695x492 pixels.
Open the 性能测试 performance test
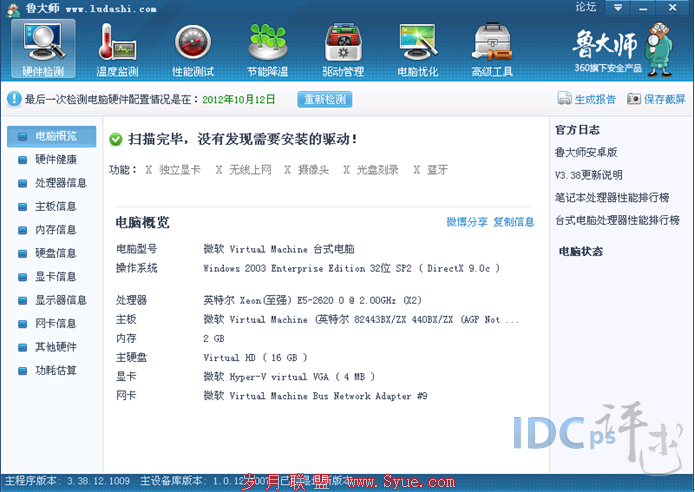[x=193, y=50]
